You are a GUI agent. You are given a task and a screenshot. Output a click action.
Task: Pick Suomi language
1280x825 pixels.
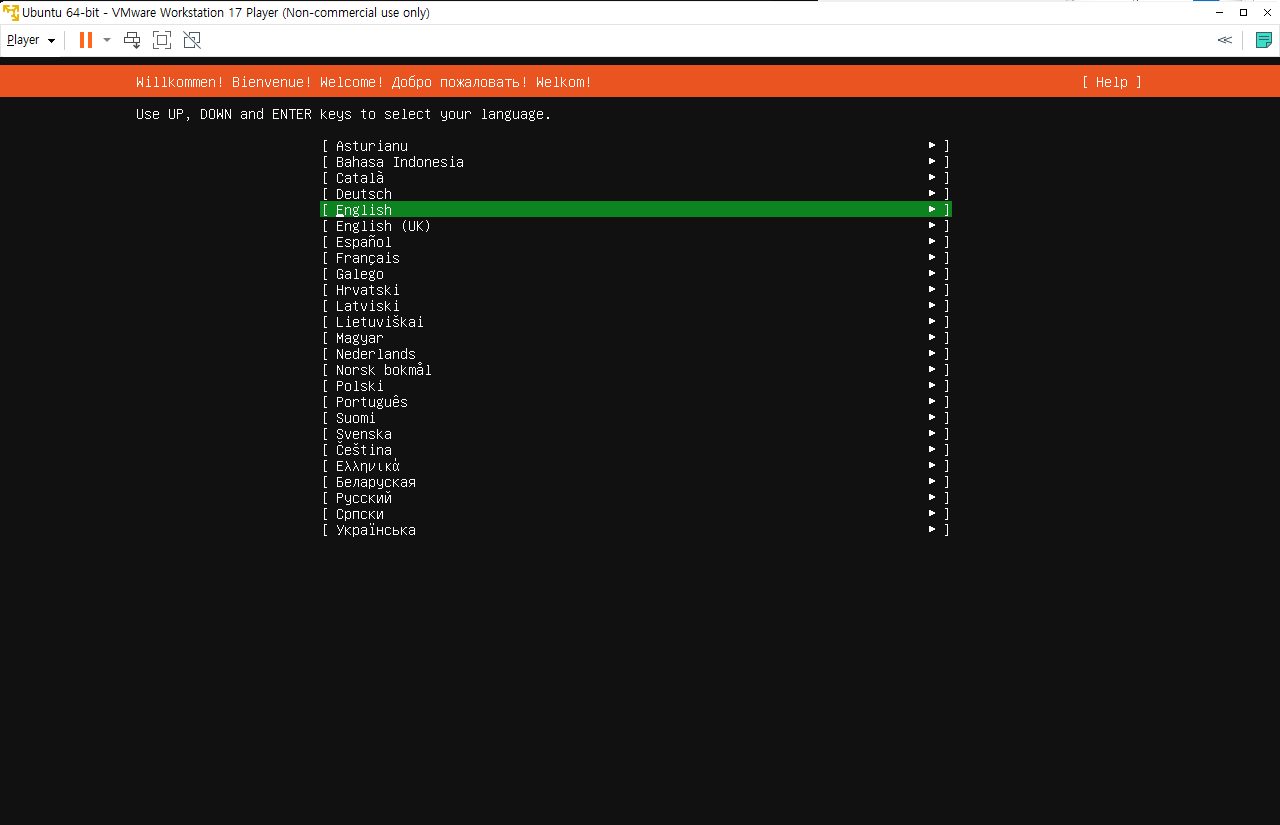pyautogui.click(x=636, y=418)
